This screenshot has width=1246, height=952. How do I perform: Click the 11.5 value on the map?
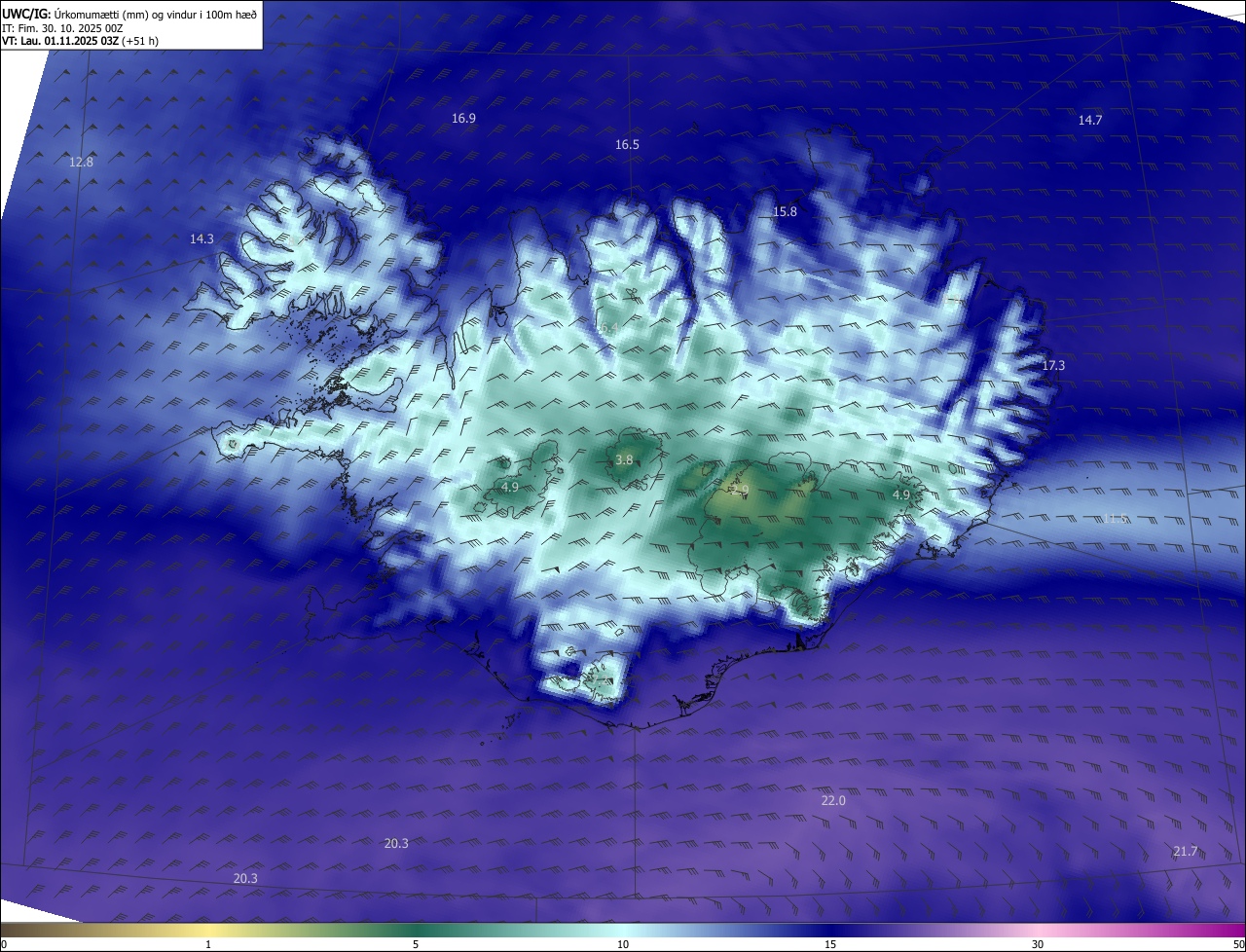click(1116, 519)
